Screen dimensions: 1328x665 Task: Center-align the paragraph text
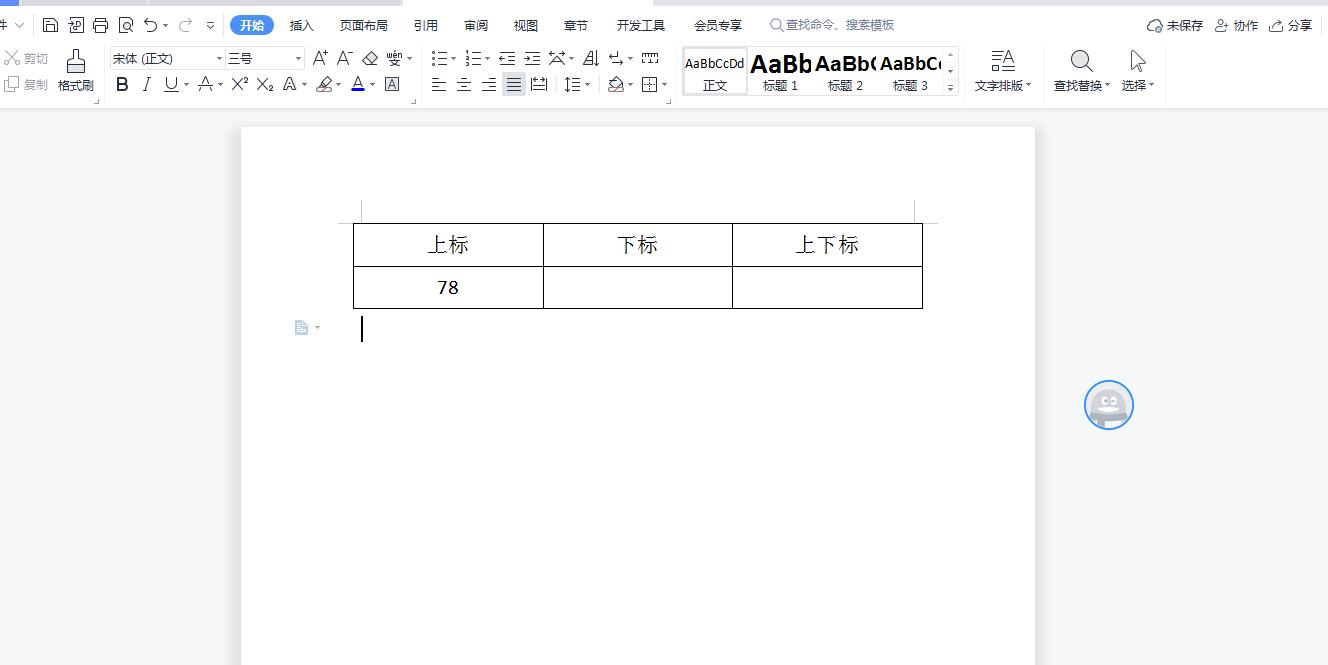[x=464, y=85]
